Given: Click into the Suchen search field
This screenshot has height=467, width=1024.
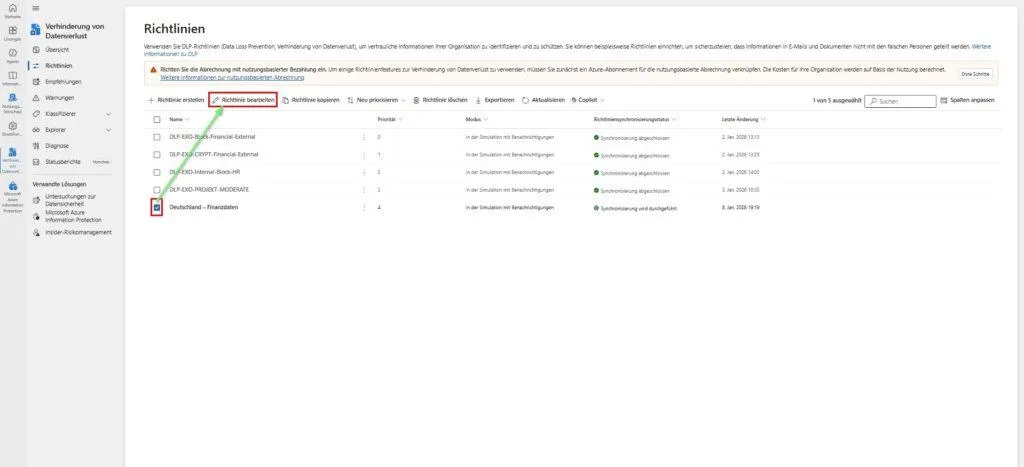Looking at the screenshot, I should pyautogui.click(x=904, y=101).
